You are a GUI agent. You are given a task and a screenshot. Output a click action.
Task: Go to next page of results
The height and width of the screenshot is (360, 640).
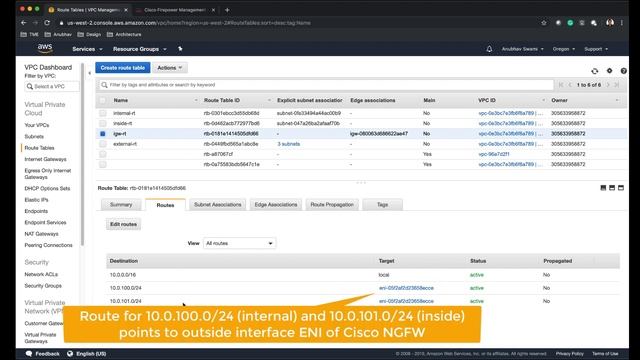click(608, 85)
